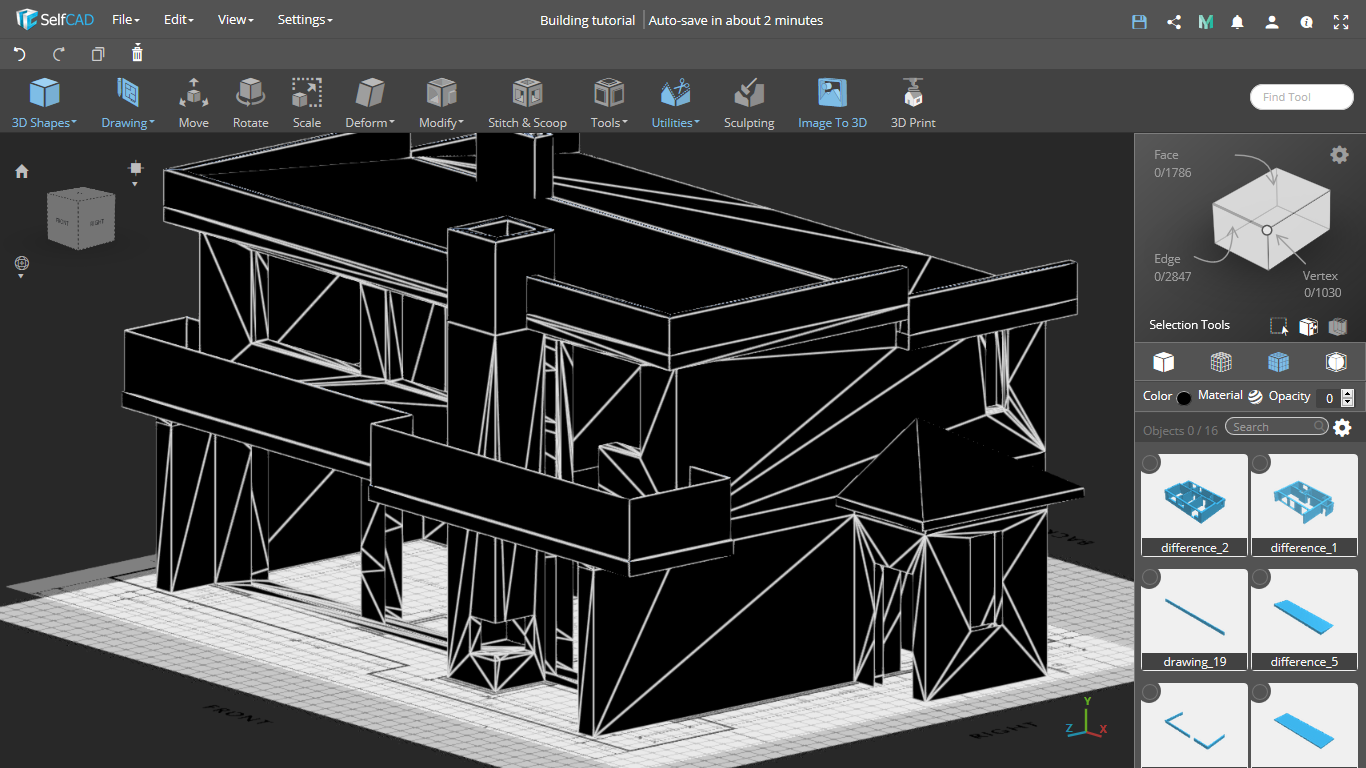Open the user account icon
The image size is (1366, 768).
[1272, 21]
